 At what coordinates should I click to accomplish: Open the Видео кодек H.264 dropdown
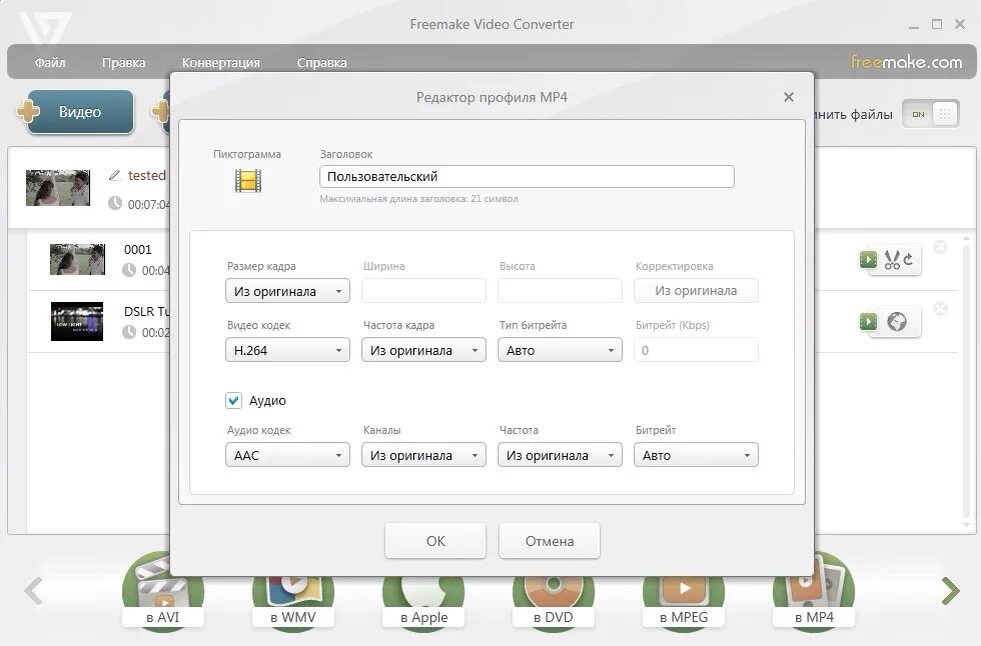(287, 350)
